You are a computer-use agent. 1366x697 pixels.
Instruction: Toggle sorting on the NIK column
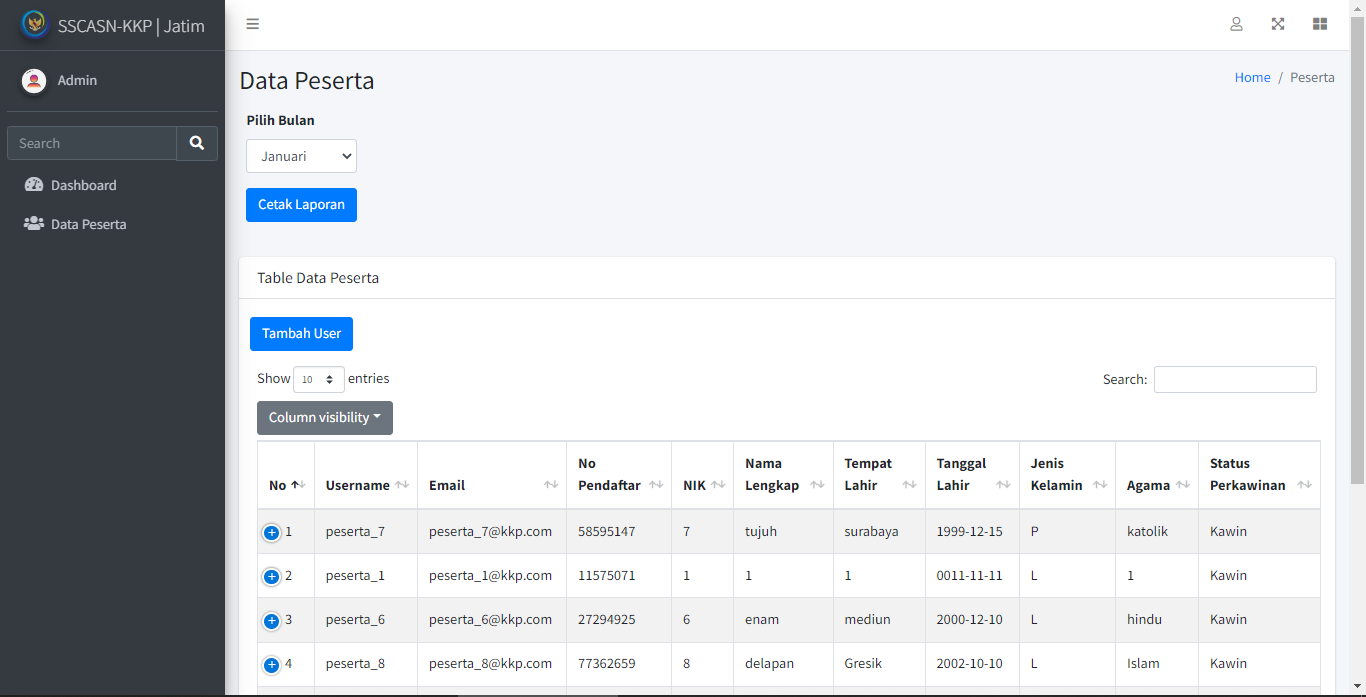coord(716,484)
